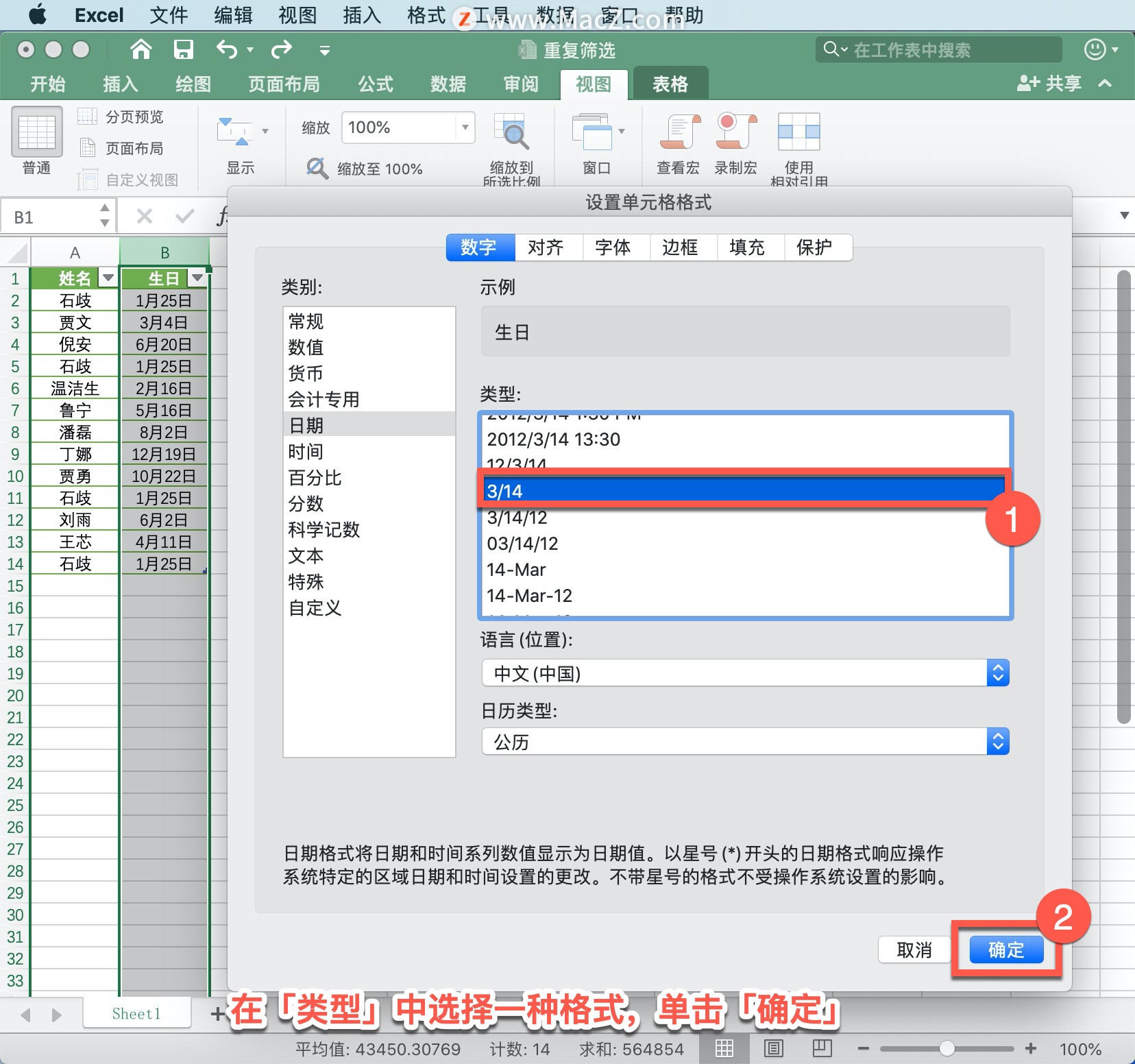This screenshot has height=1064, width=1135.
Task: Switch to the 对齐 dialog tab
Action: point(549,247)
